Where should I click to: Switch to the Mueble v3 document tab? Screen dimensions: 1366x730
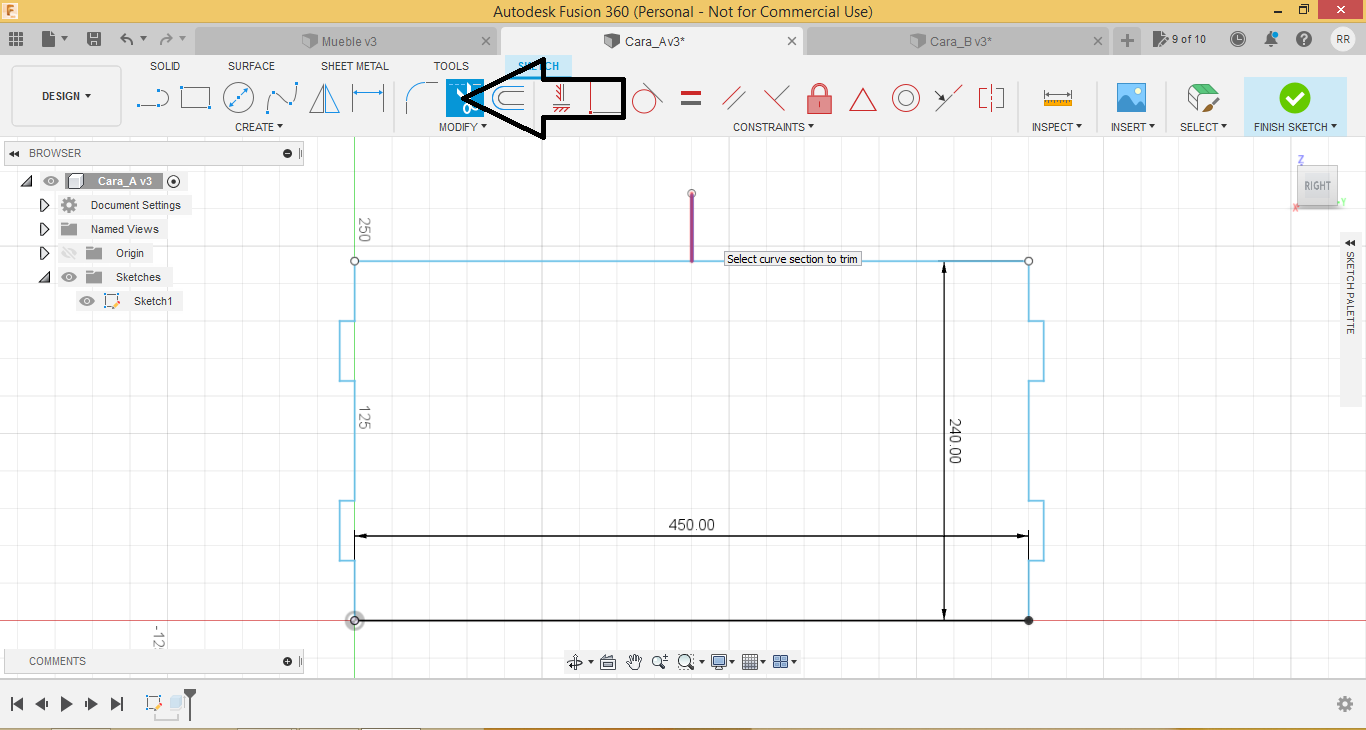coord(347,41)
